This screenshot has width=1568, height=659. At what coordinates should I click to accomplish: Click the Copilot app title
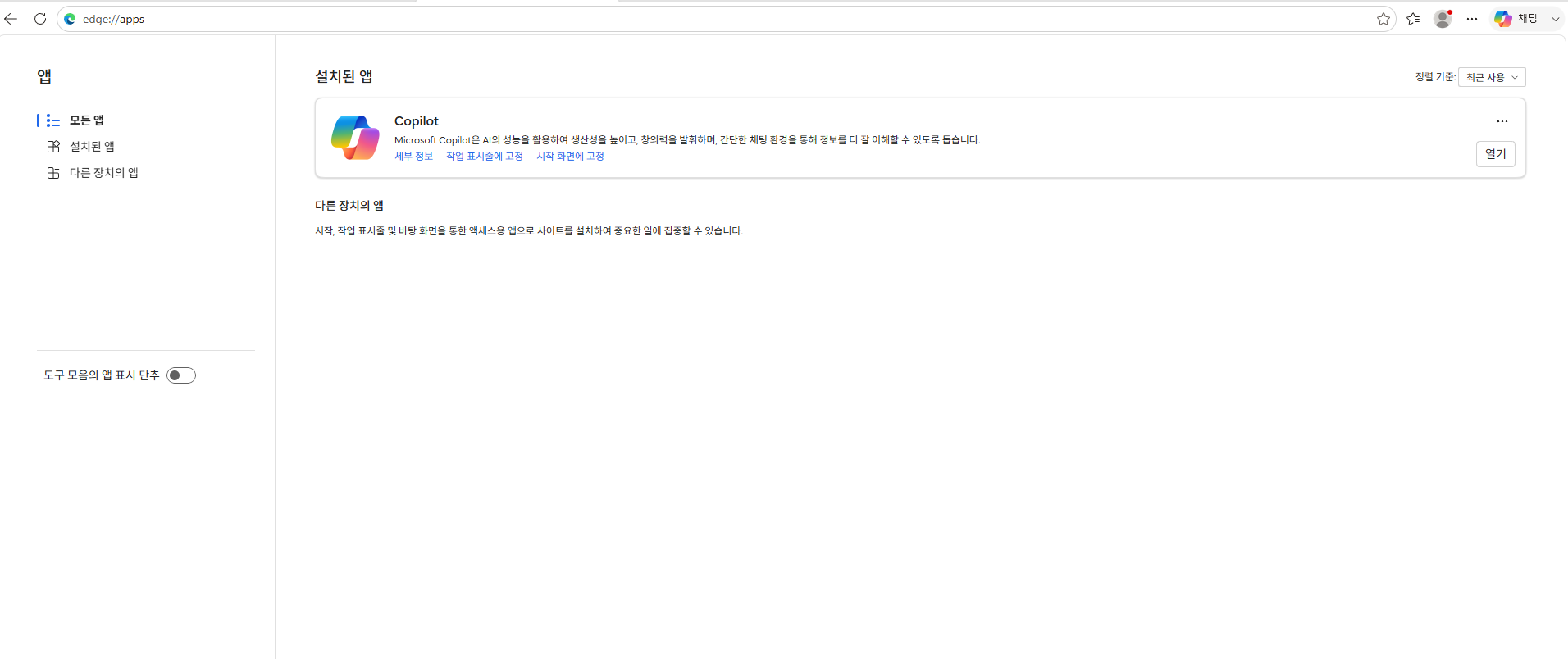417,120
